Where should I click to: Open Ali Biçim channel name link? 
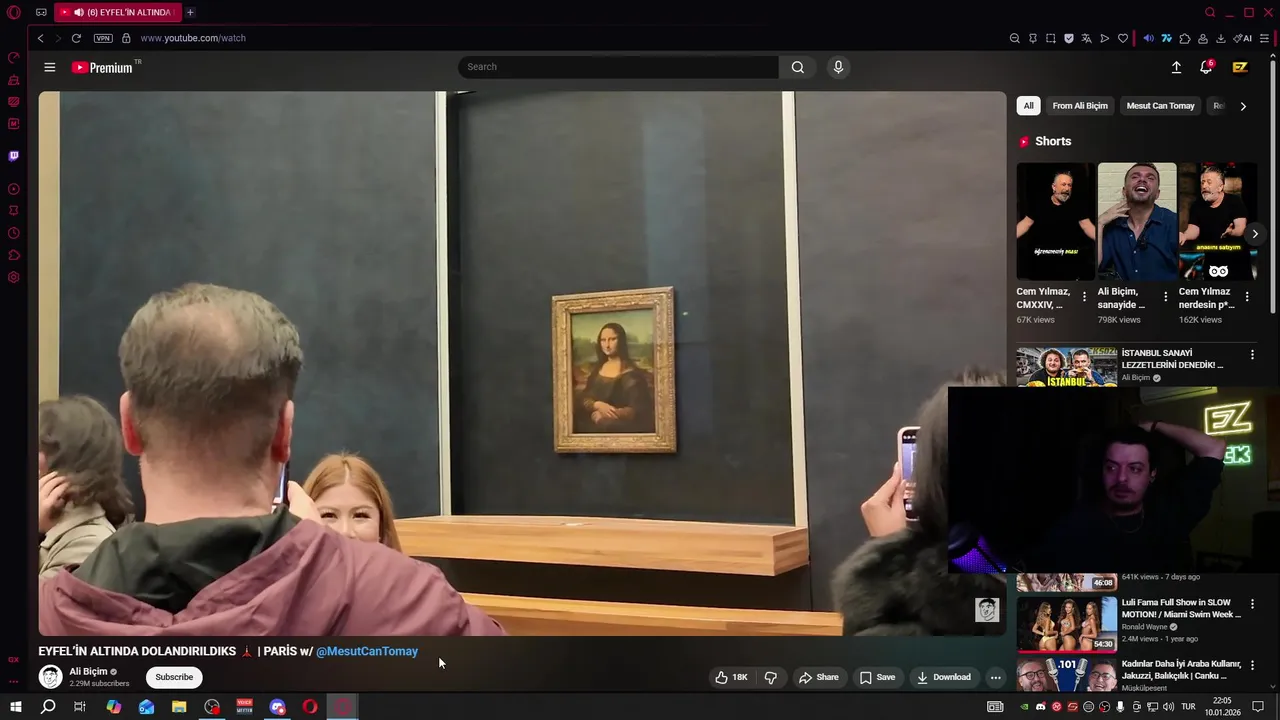coord(88,672)
